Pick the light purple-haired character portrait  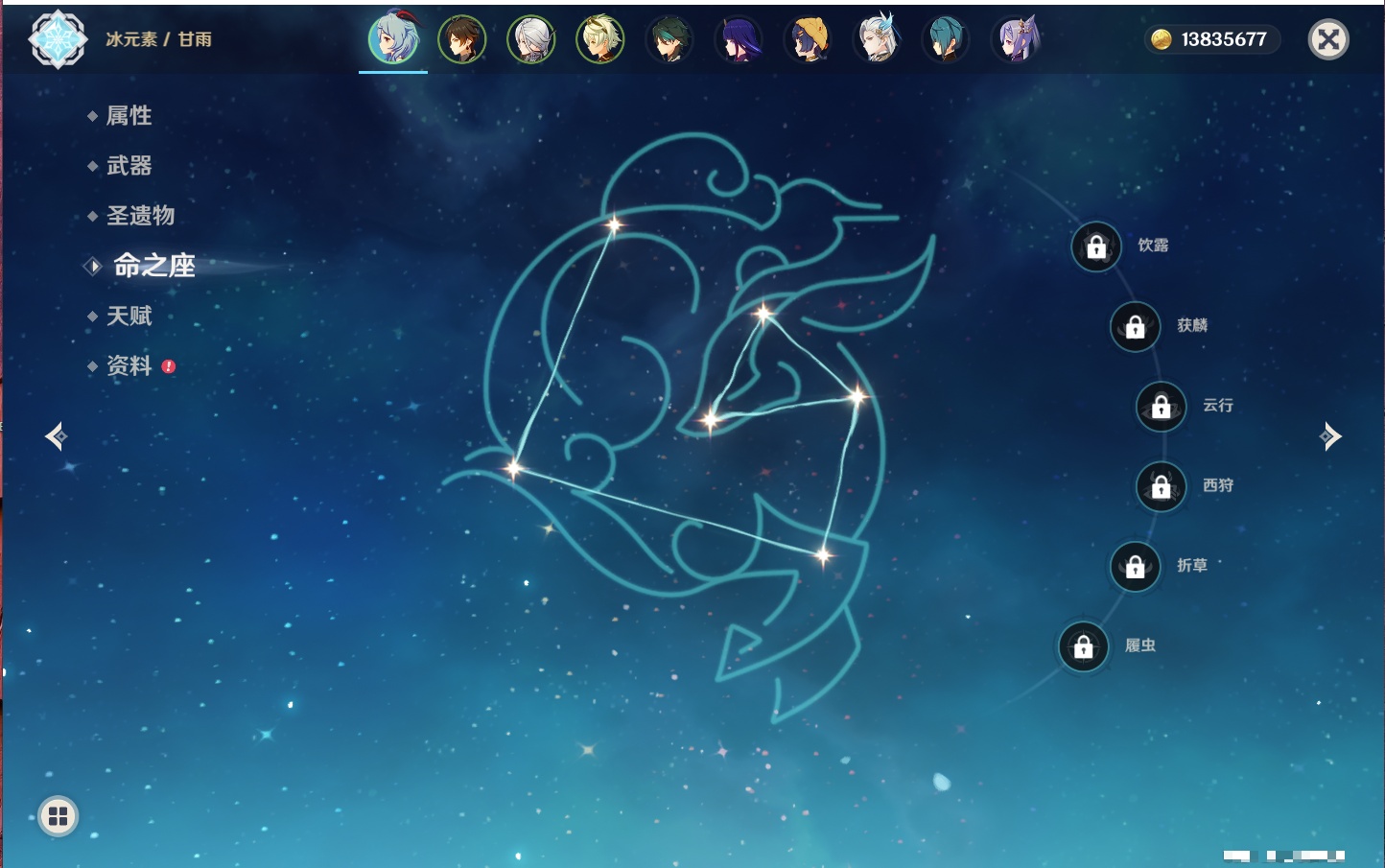tap(1015, 40)
